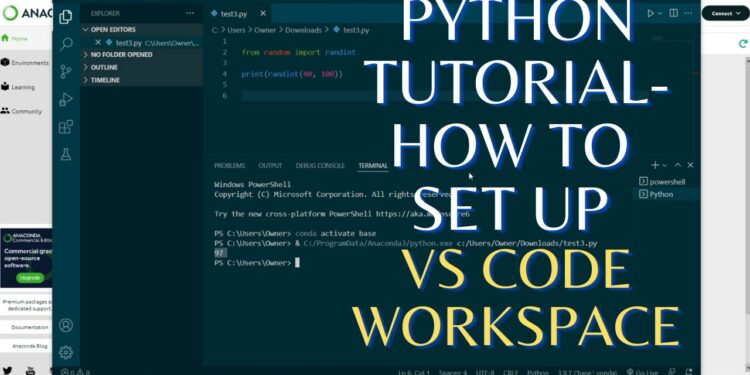
Task: Run the Python file with play icon
Action: point(651,13)
